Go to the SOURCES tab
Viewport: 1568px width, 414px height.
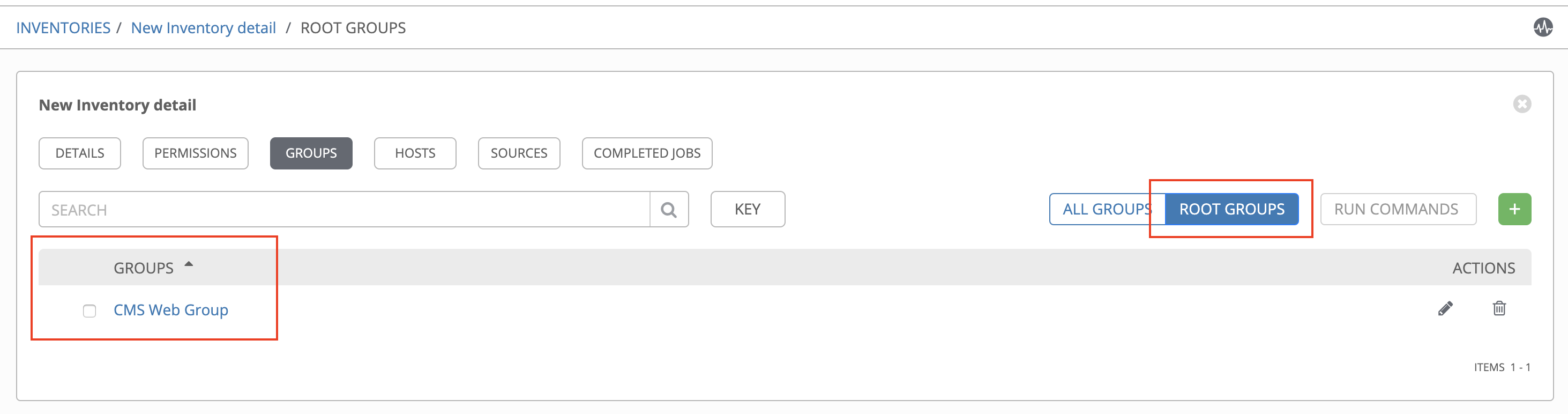click(519, 153)
